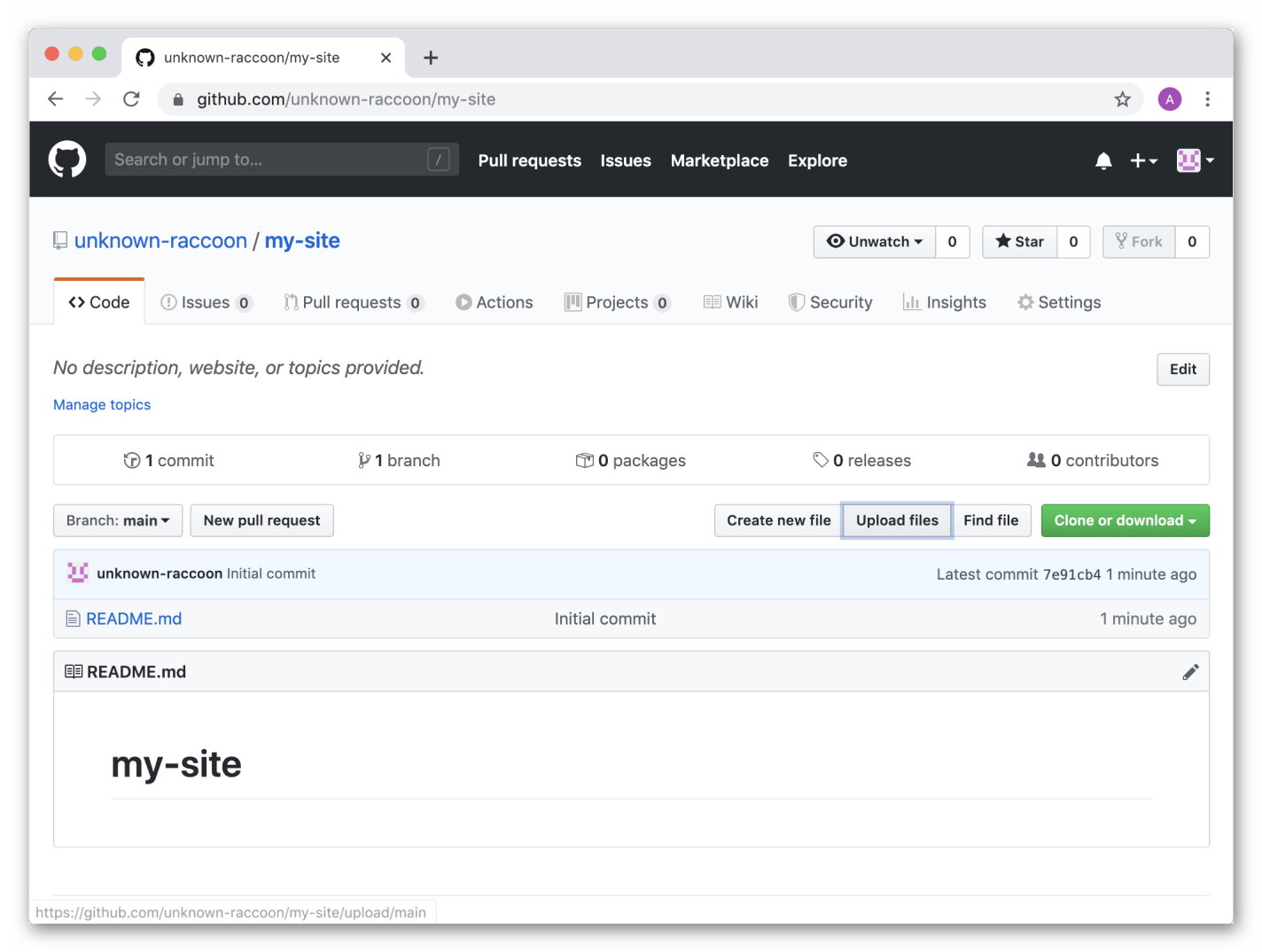Click the README.md file icon
Image resolution: width=1262 pixels, height=952 pixels.
click(x=74, y=619)
